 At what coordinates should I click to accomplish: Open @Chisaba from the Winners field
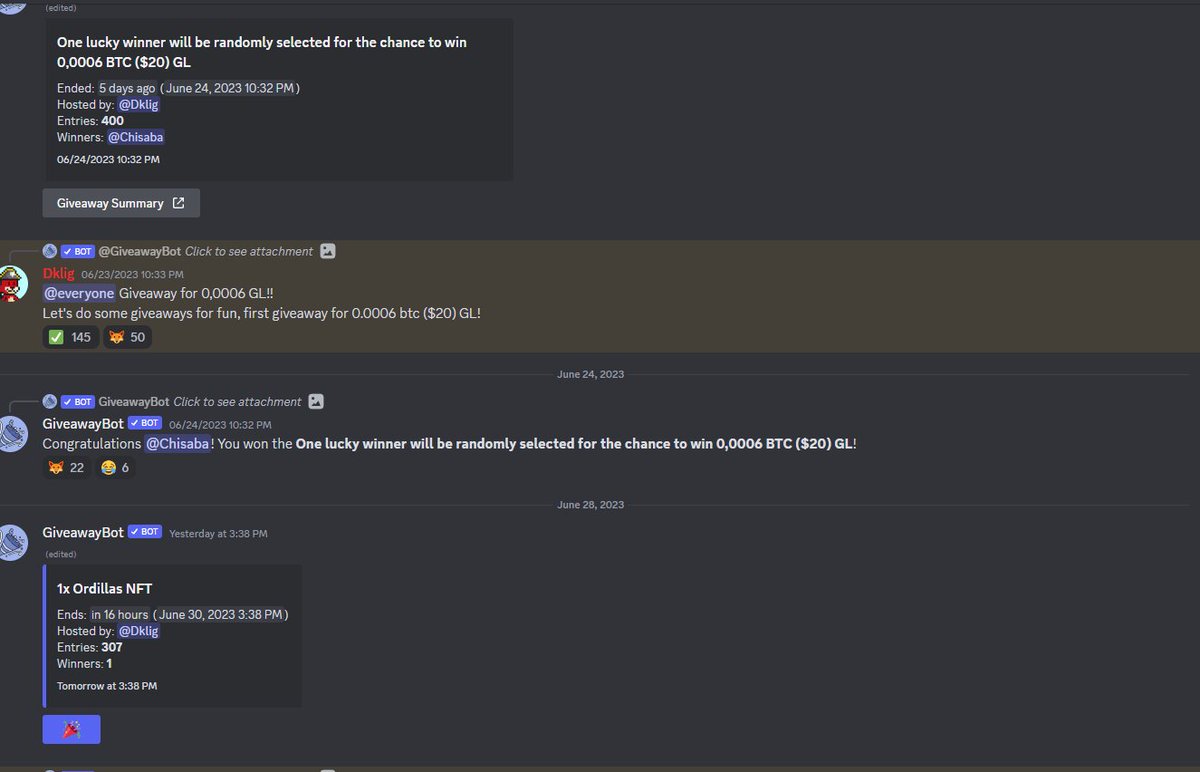tap(136, 137)
